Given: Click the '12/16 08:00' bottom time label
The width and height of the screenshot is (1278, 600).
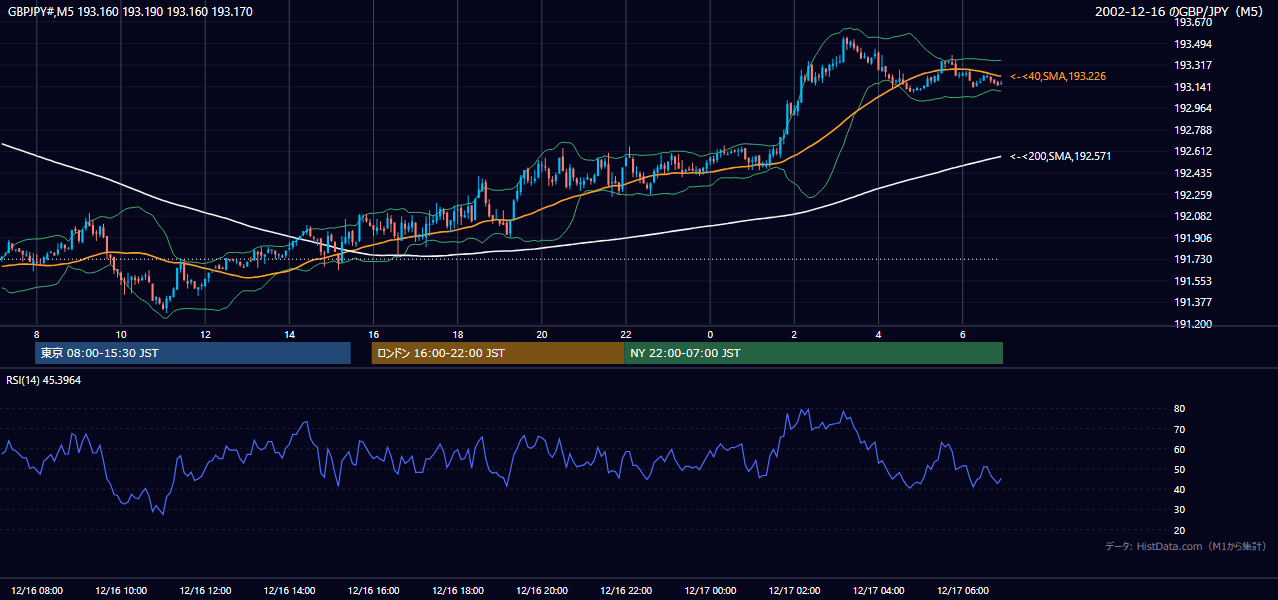Looking at the screenshot, I should click(x=37, y=591).
